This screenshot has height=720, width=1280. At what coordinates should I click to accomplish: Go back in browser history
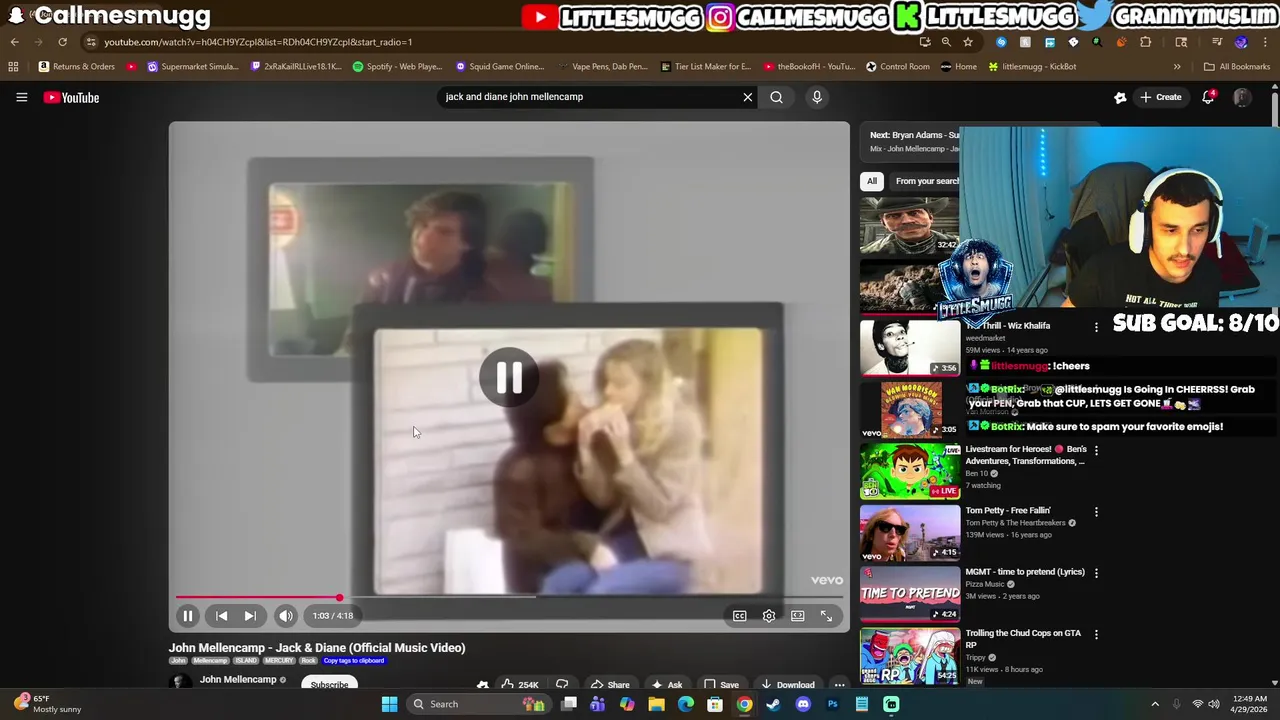pyautogui.click(x=15, y=42)
